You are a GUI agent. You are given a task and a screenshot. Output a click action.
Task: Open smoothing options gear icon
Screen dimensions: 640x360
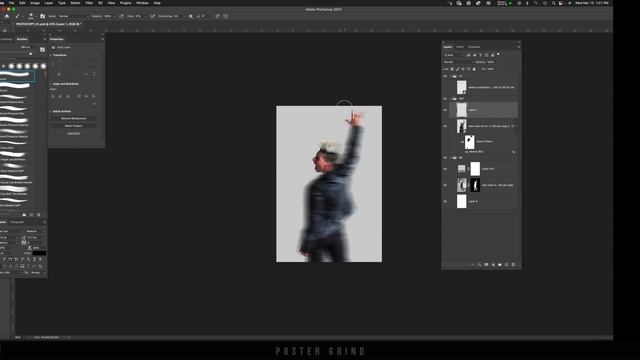tap(191, 16)
